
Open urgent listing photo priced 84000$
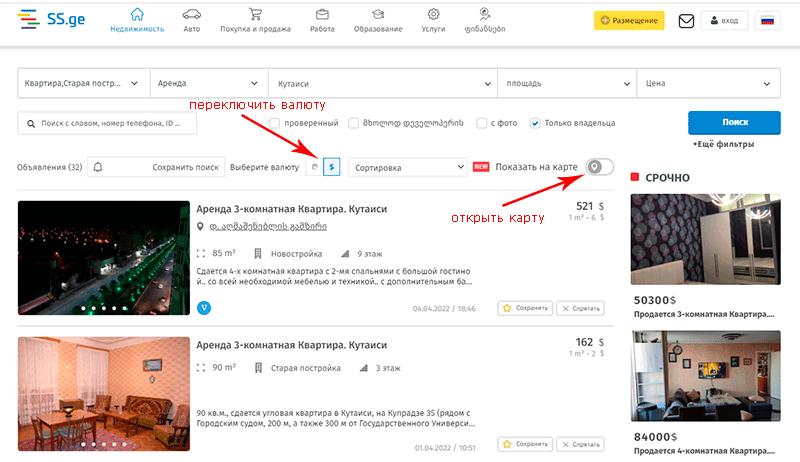706,376
